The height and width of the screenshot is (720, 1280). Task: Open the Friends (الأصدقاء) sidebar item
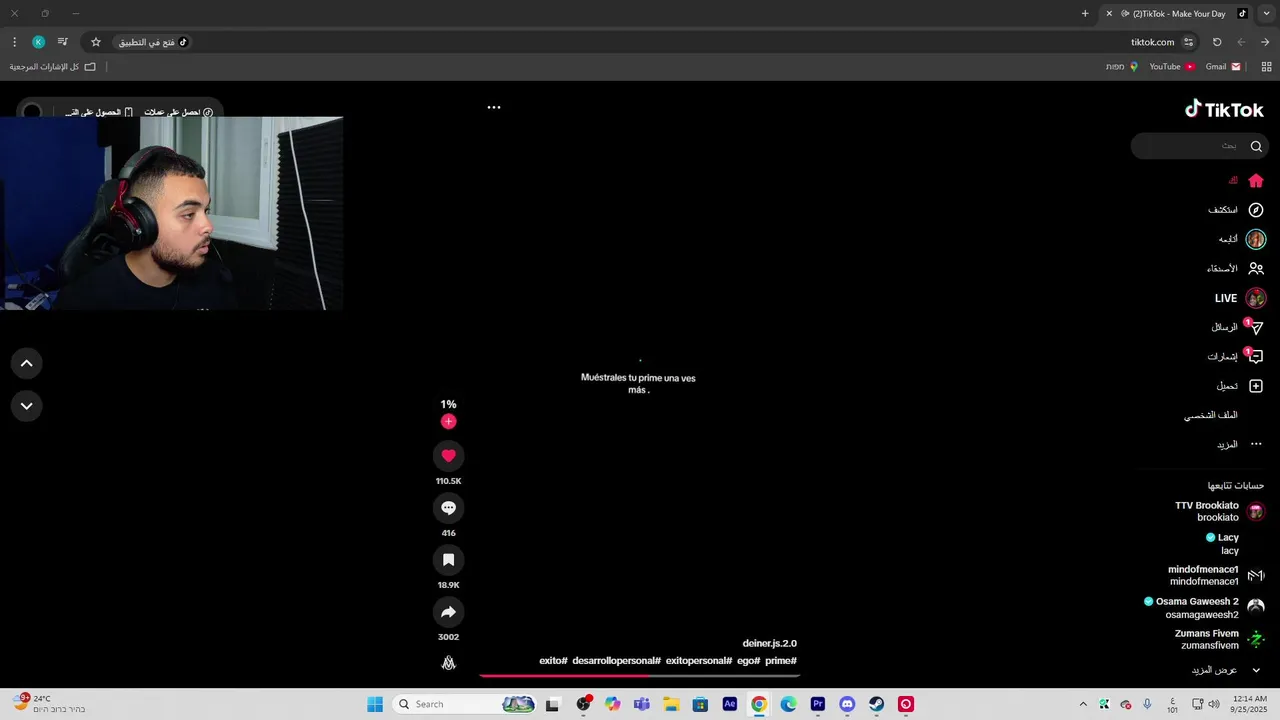click(x=1235, y=269)
